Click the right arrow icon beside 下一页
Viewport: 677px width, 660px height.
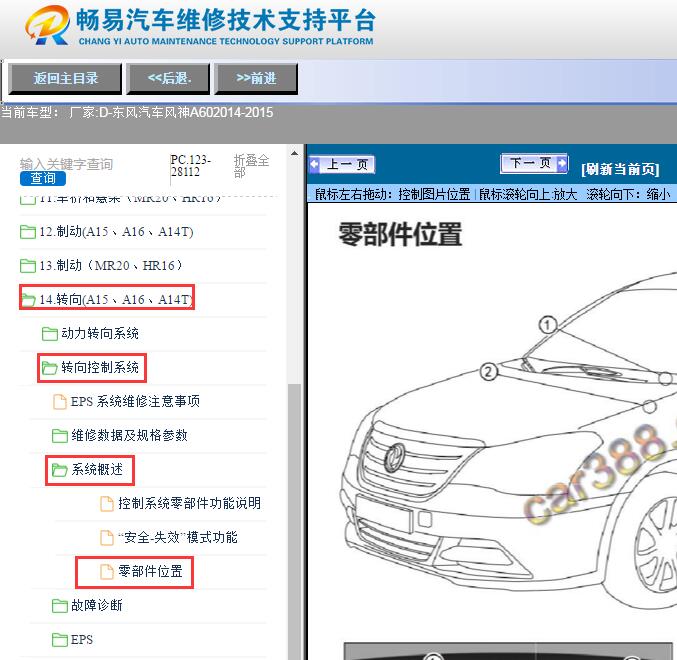tap(562, 164)
